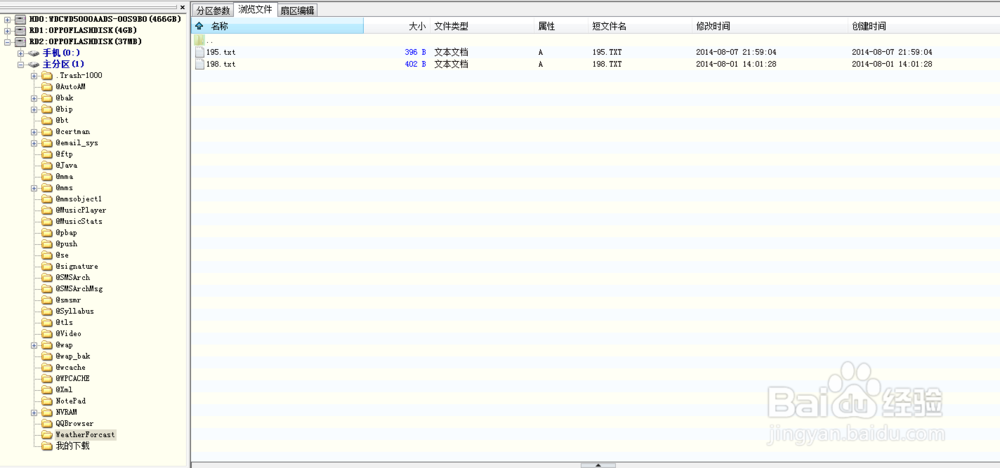Switch to the 浏览文件 tab
Image resolution: width=1000 pixels, height=468 pixels.
(x=254, y=10)
